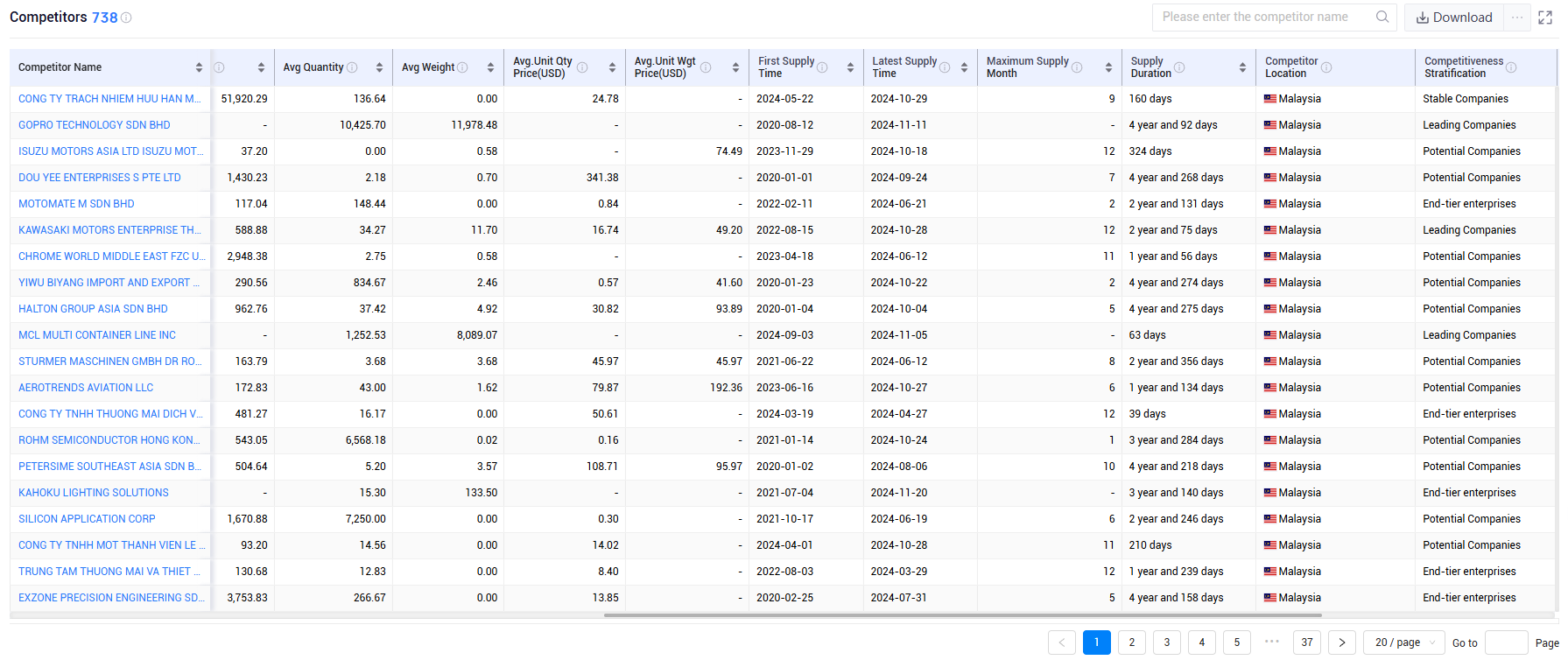The image size is (1568, 667).
Task: Click the horizontal table scrollbar
Action: tap(962, 615)
